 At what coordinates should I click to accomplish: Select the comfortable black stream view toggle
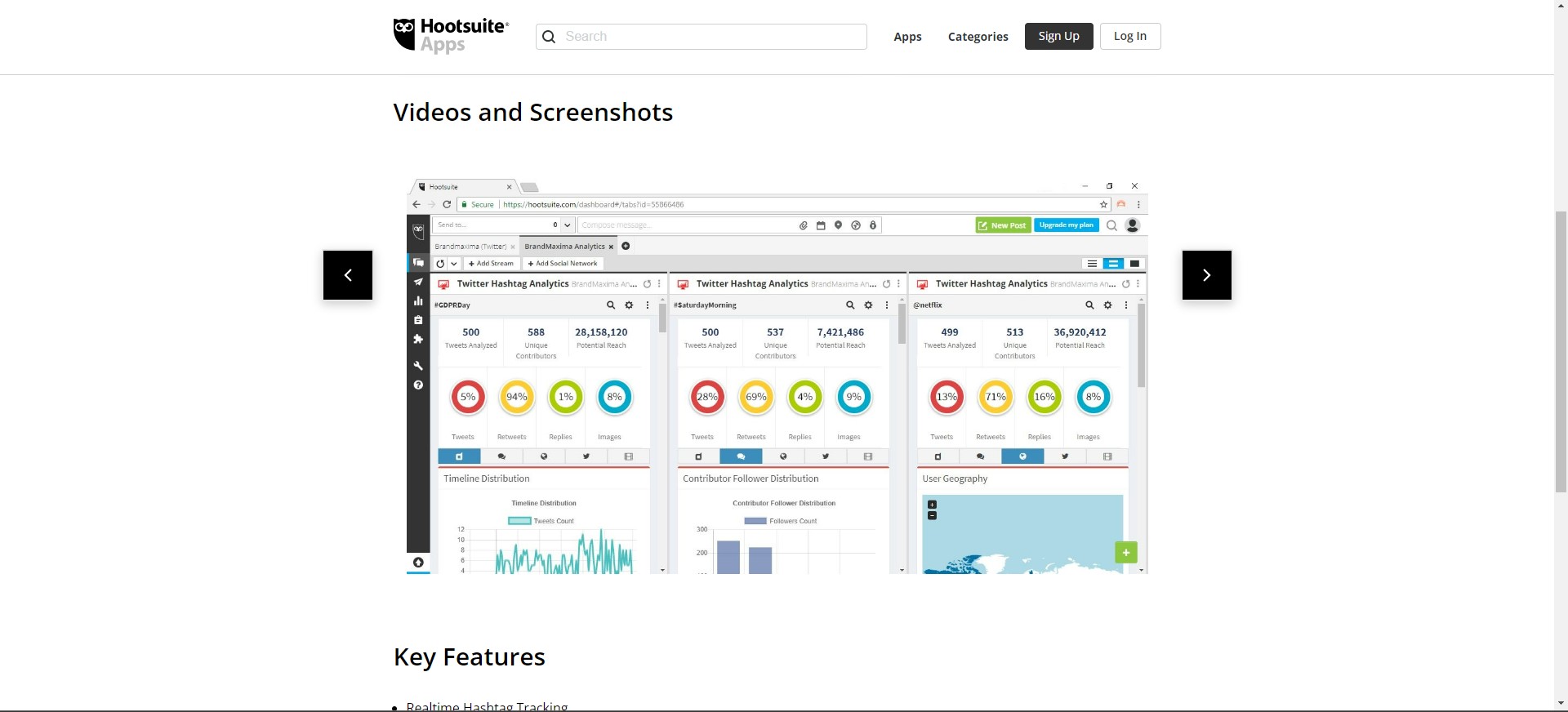[1134, 264]
